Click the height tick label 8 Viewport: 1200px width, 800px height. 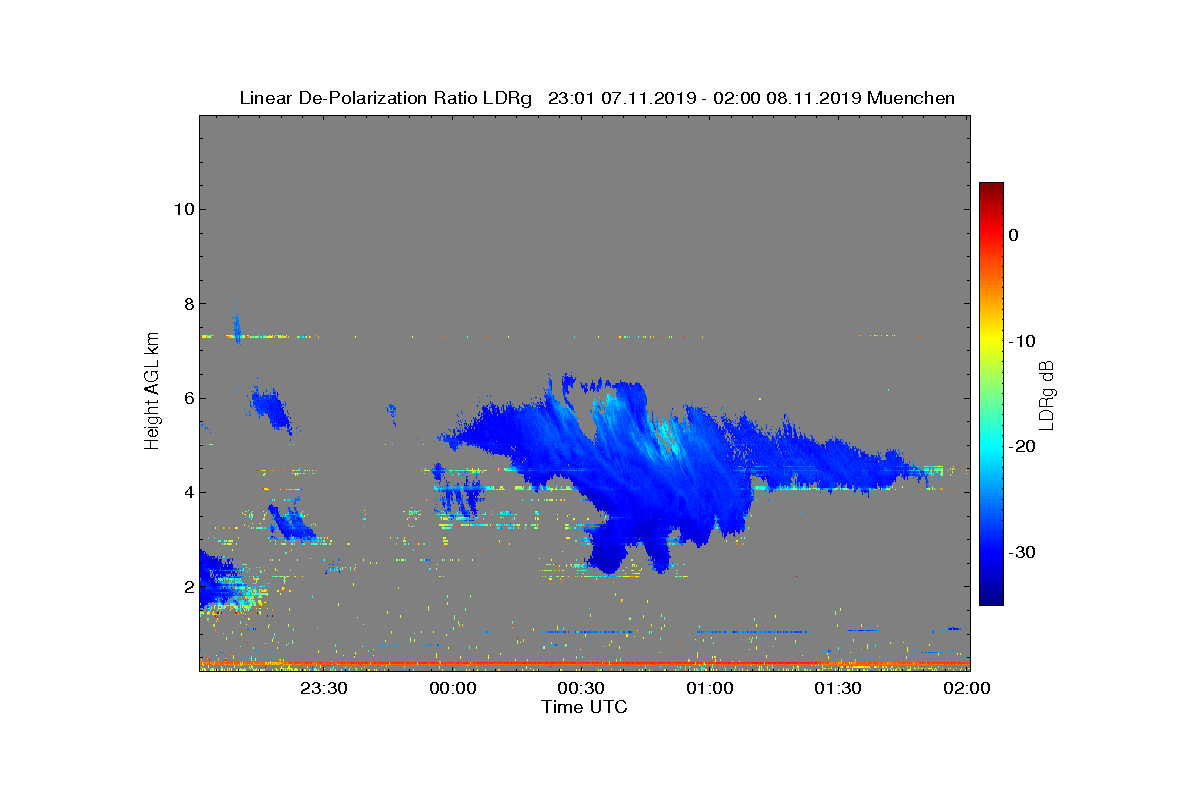point(187,303)
